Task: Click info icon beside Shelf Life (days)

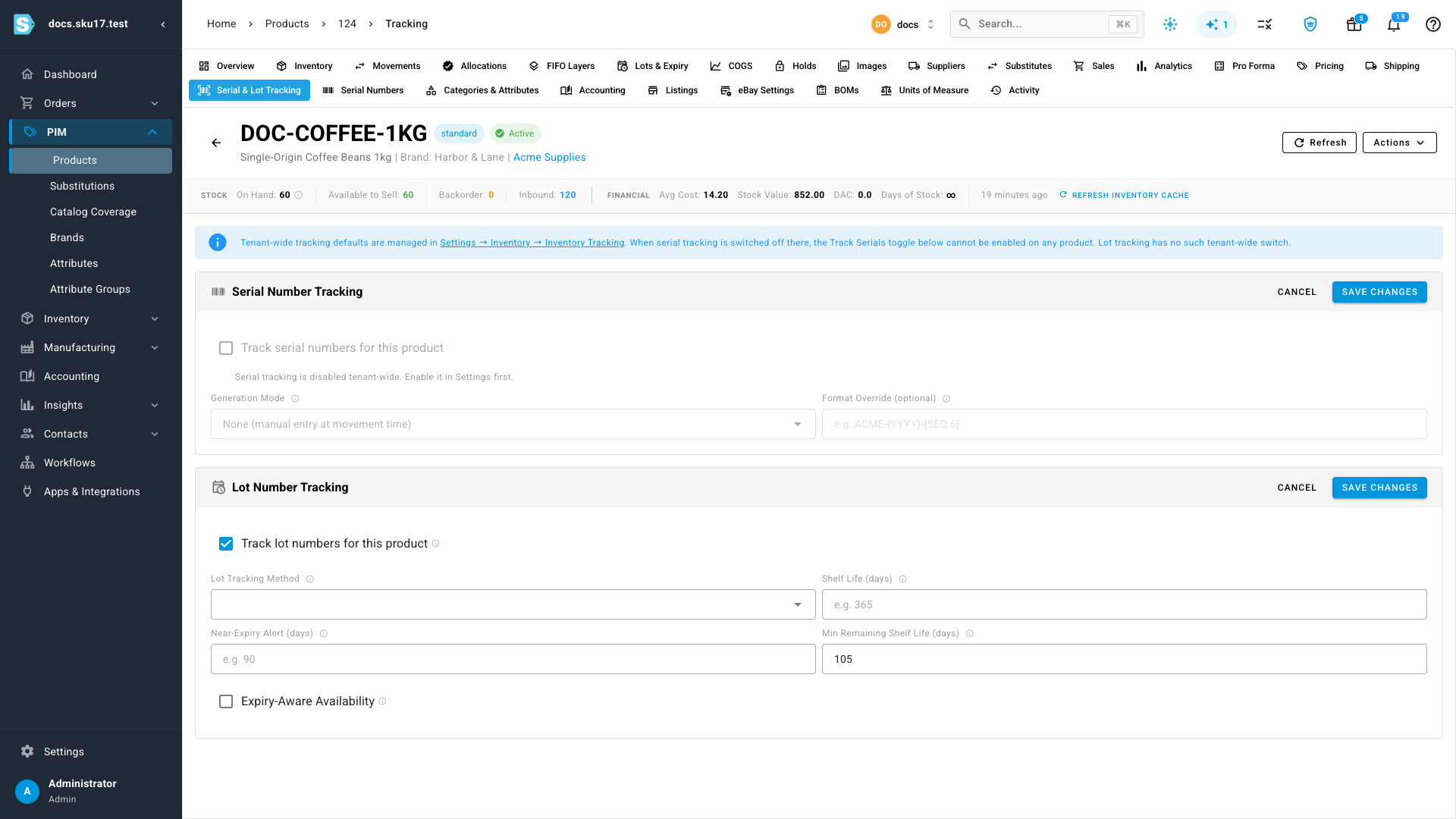Action: 902,579
